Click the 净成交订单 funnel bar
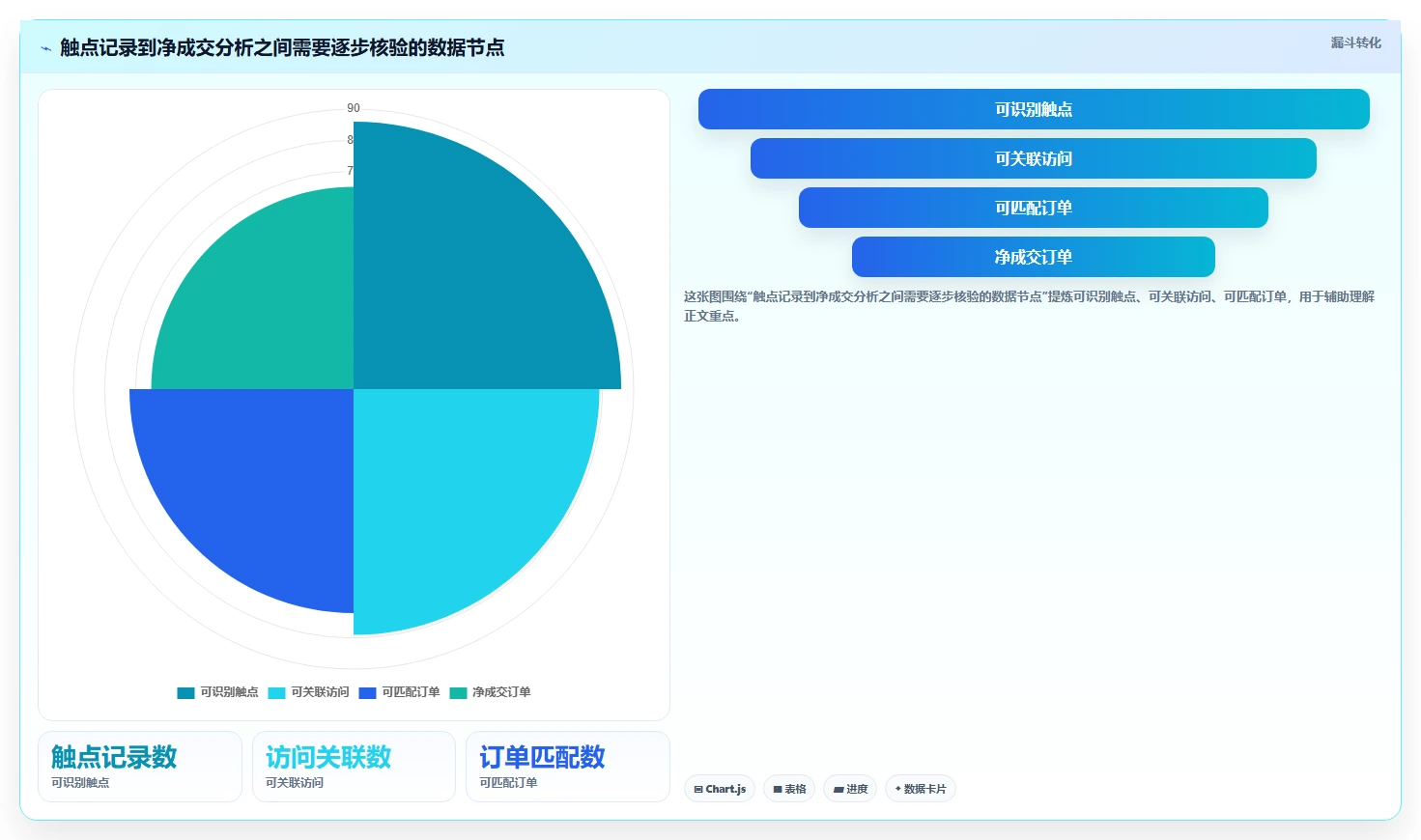Screen dimensions: 1421x840 [x=1034, y=257]
